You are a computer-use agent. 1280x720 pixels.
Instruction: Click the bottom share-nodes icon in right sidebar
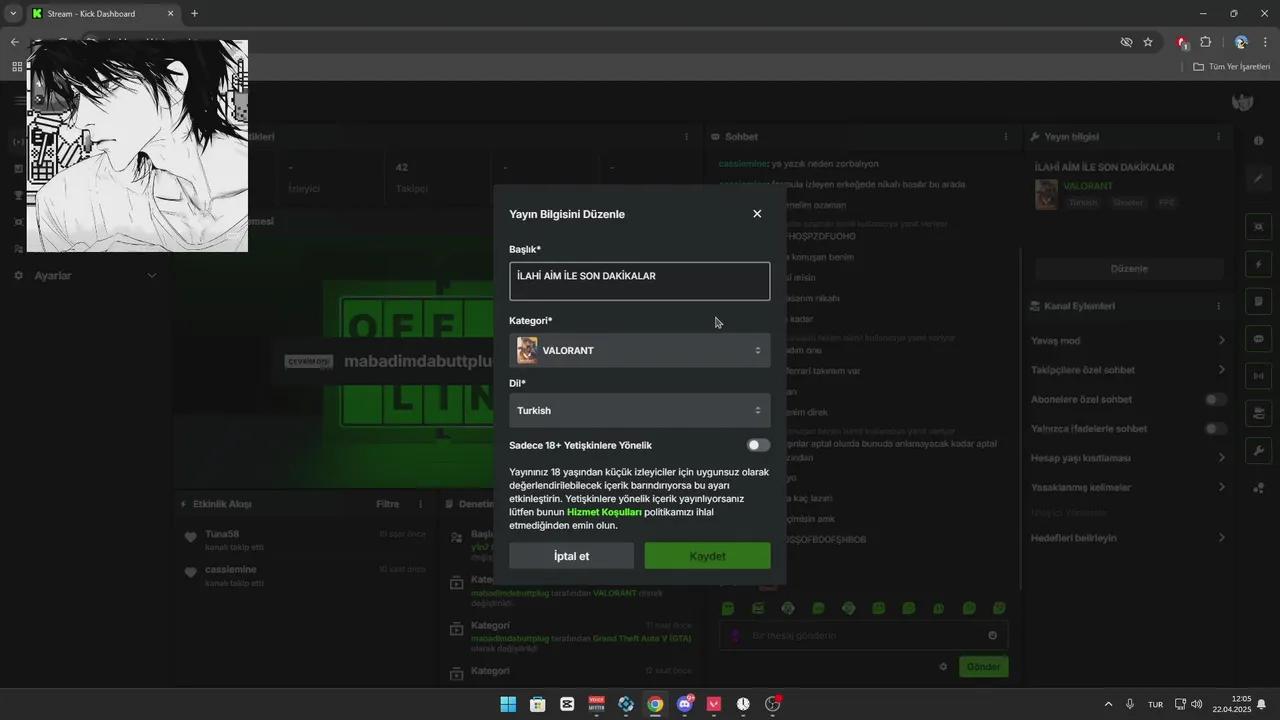point(1258,488)
